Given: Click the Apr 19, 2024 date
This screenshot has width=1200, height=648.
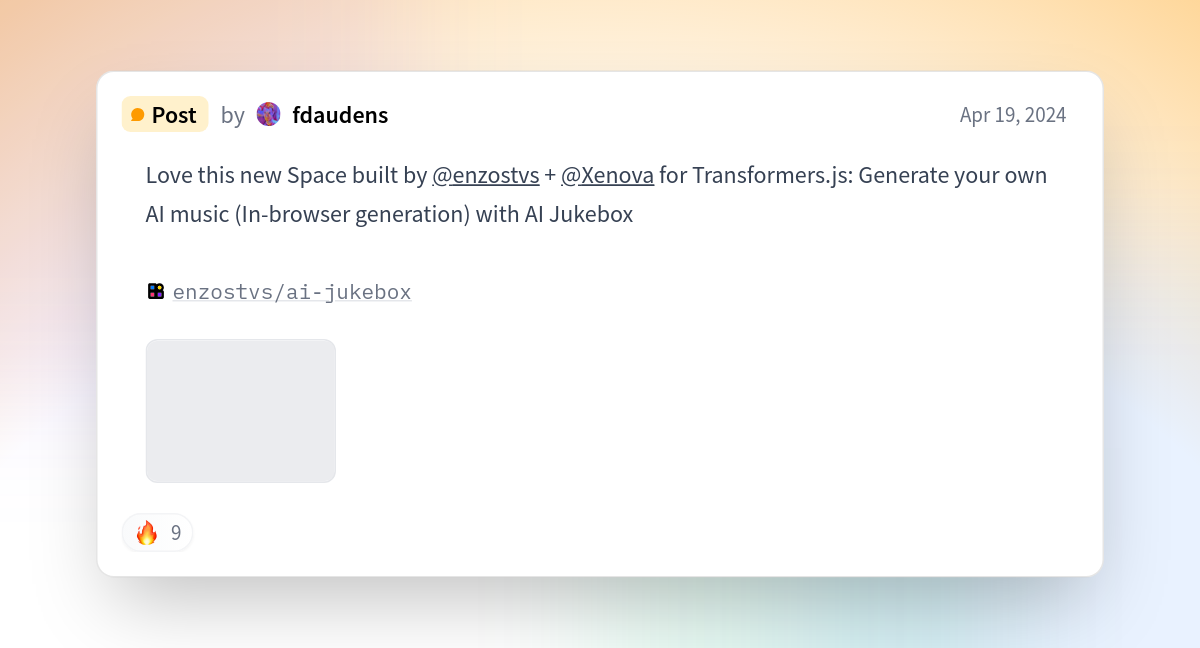Looking at the screenshot, I should 1012,115.
